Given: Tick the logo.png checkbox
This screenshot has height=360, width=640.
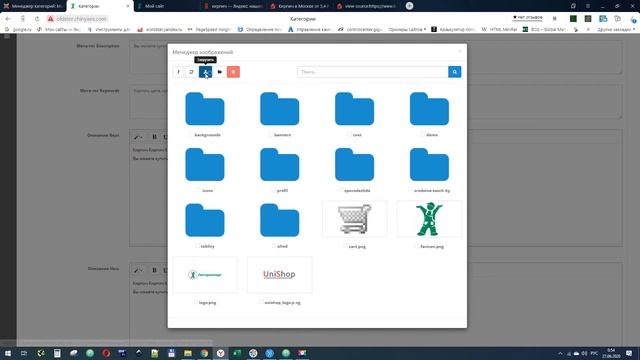Looking at the screenshot, I should pos(196,302).
